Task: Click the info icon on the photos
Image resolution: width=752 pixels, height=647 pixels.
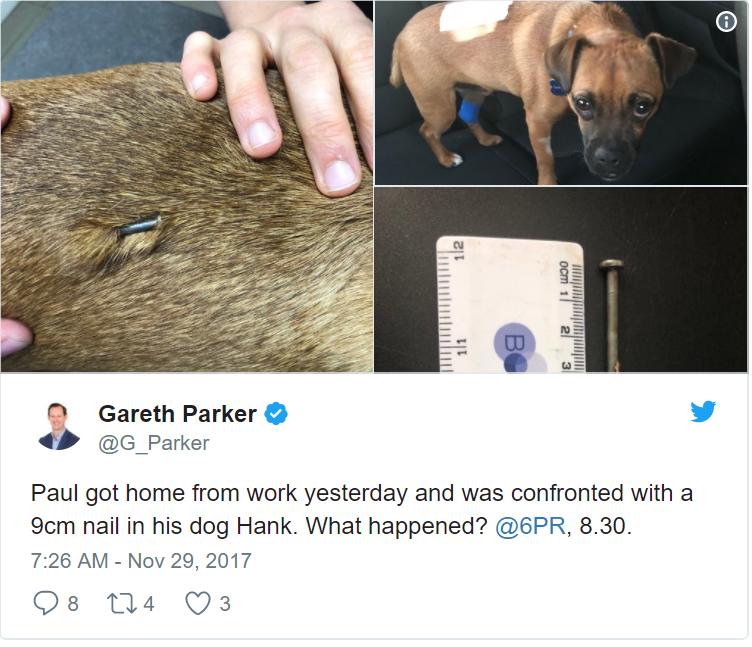Action: [726, 22]
